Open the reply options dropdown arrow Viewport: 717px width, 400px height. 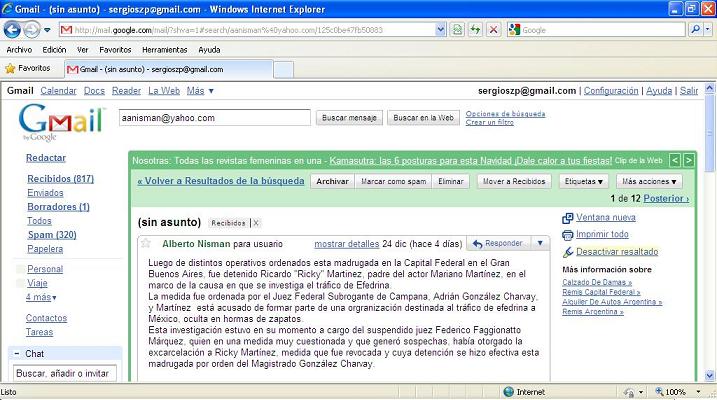pyautogui.click(x=540, y=244)
